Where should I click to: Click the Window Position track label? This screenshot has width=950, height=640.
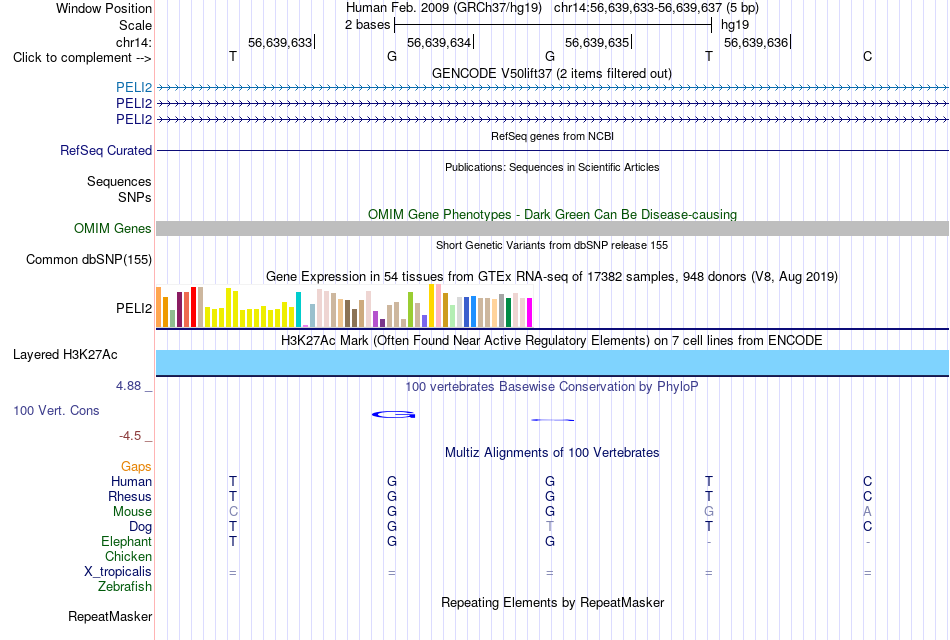pos(104,8)
